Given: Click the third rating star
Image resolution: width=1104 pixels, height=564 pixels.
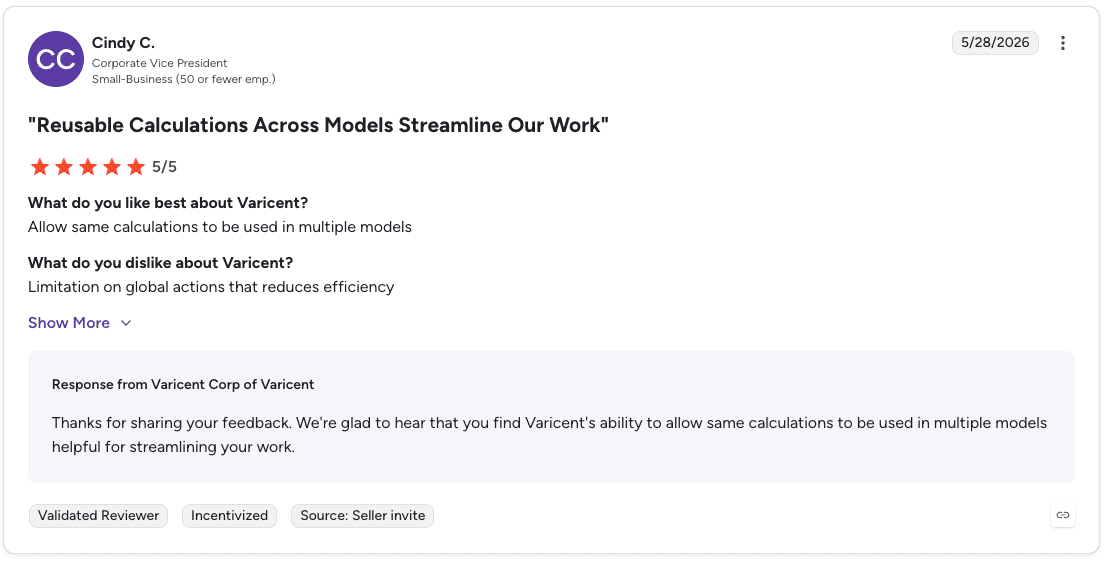Looking at the screenshot, I should (88, 167).
